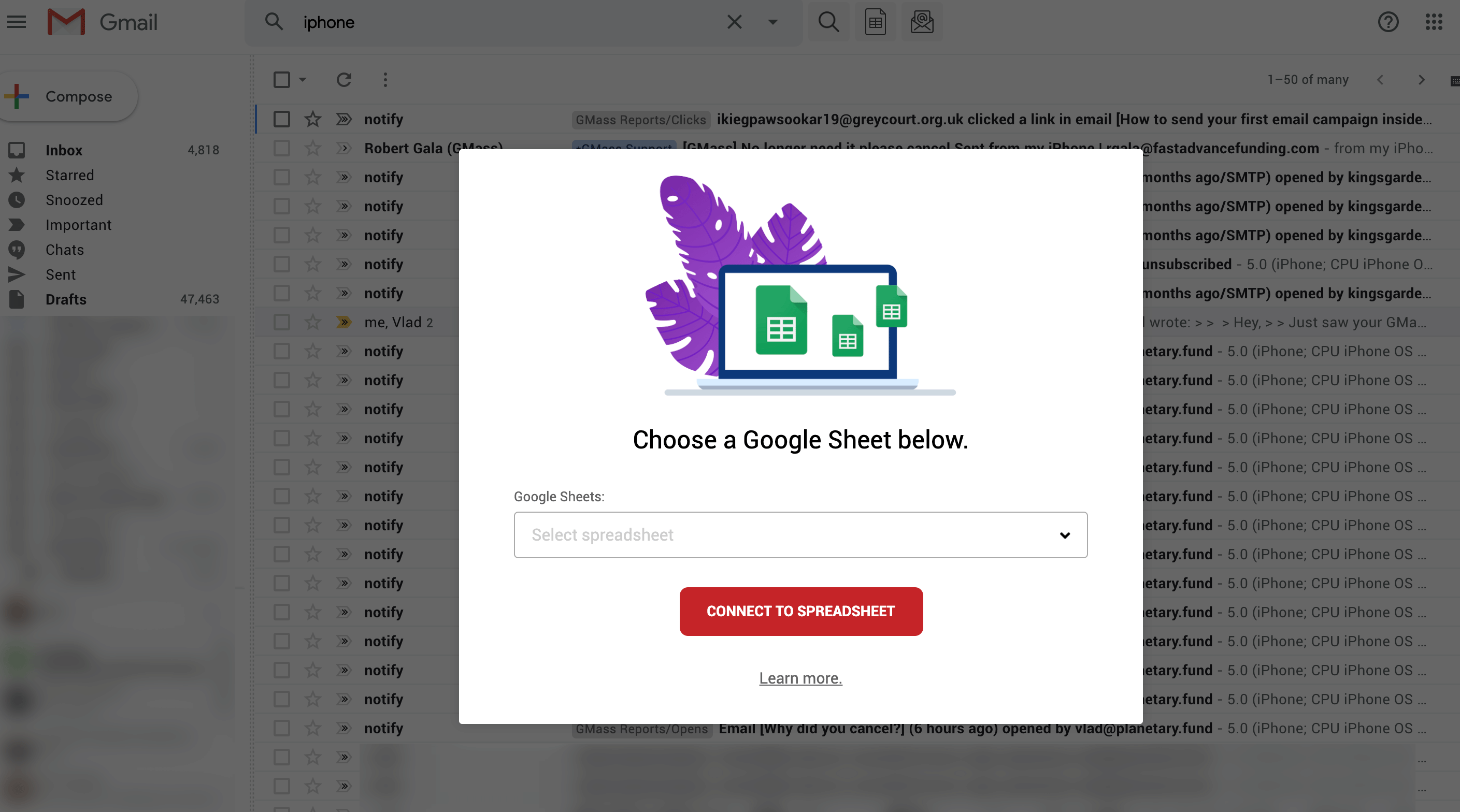1460x812 pixels.
Task: Click the GMass build email list icon
Action: coord(922,22)
